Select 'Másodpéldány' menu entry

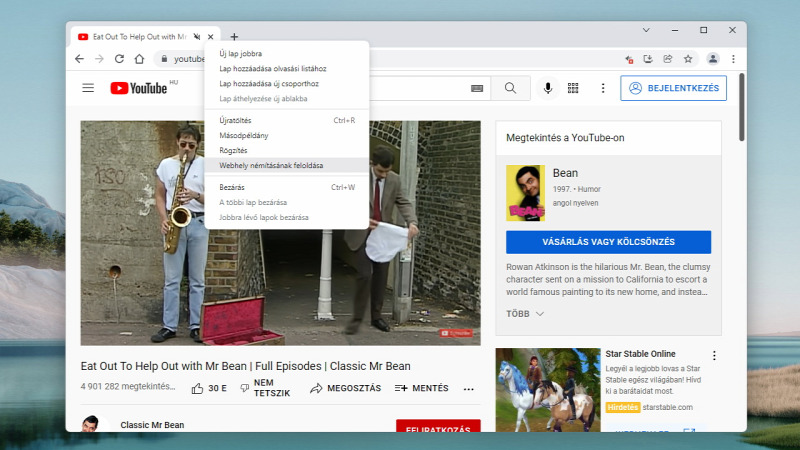pyautogui.click(x=287, y=136)
